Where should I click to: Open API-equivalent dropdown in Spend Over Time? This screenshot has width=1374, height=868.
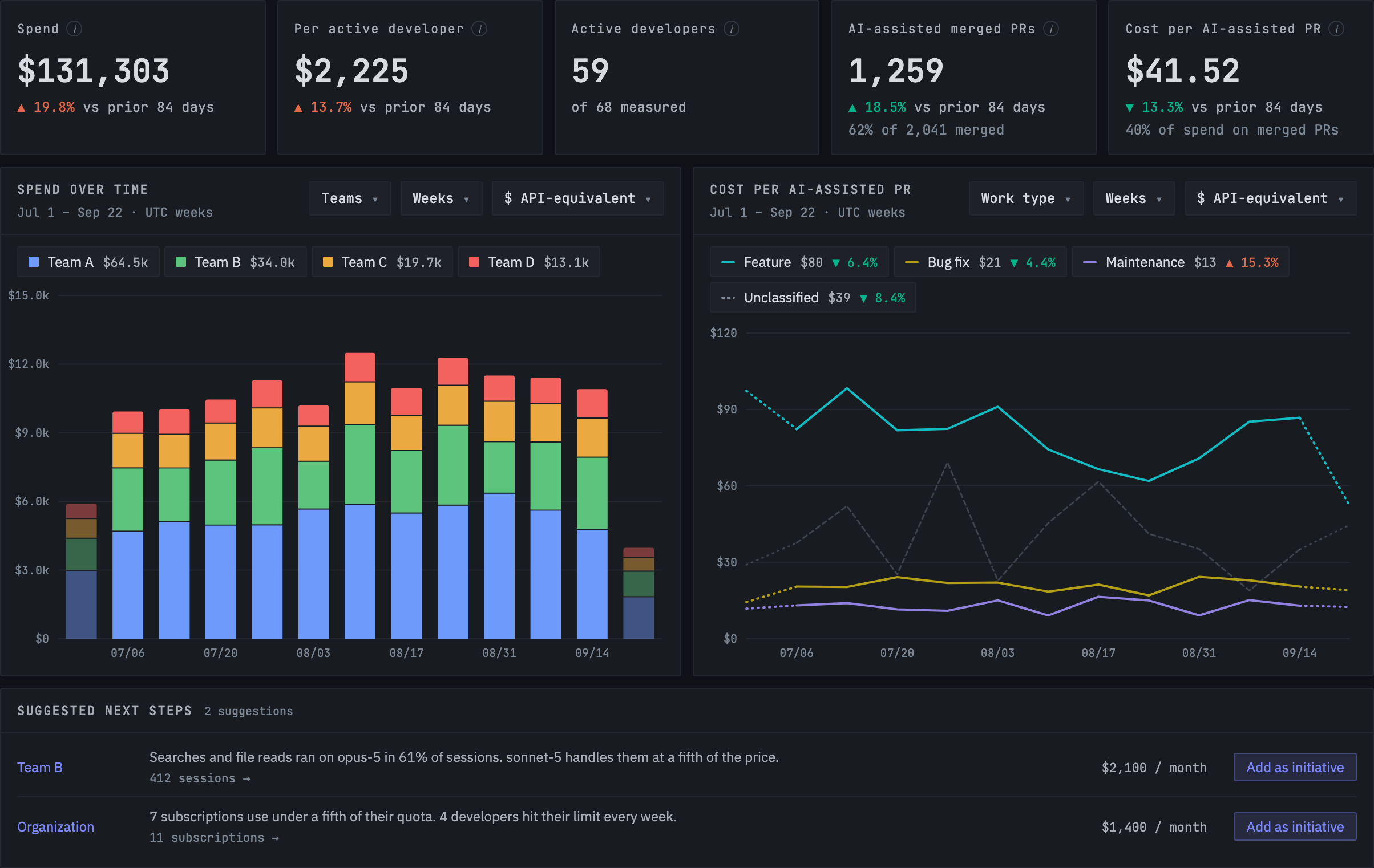577,198
